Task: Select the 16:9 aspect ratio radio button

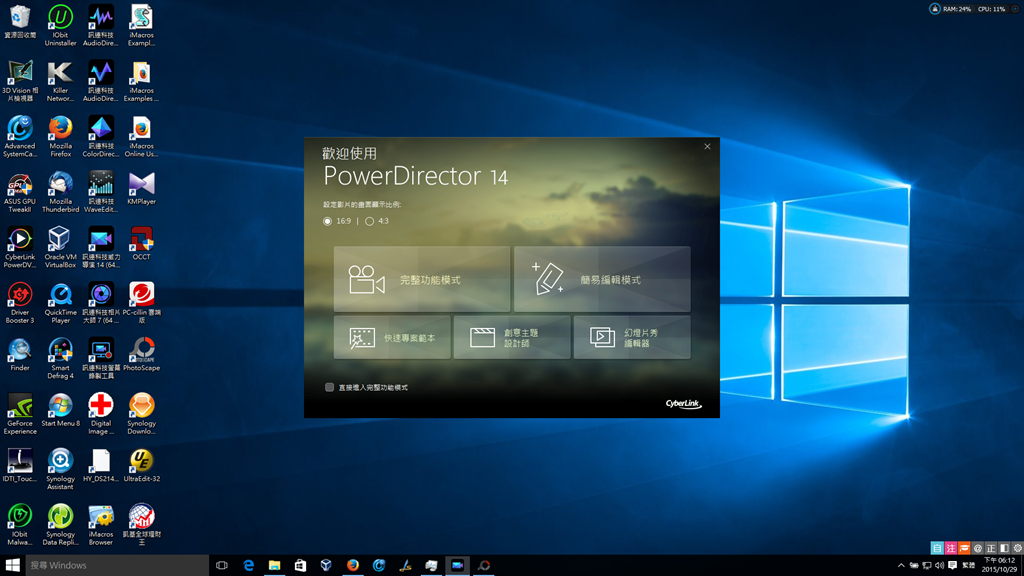Action: 327,221
